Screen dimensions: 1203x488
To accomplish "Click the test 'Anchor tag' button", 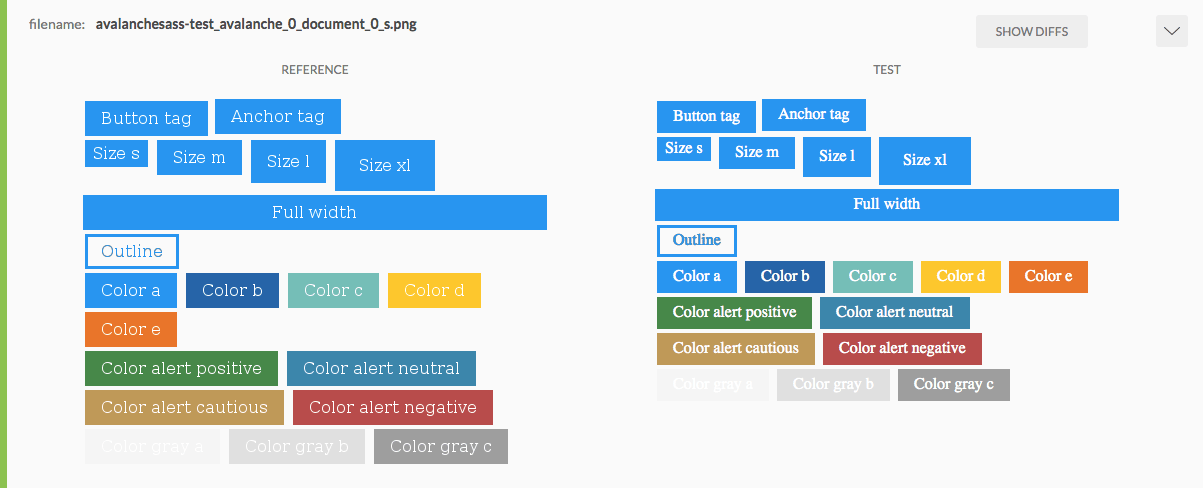I will pos(813,114).
